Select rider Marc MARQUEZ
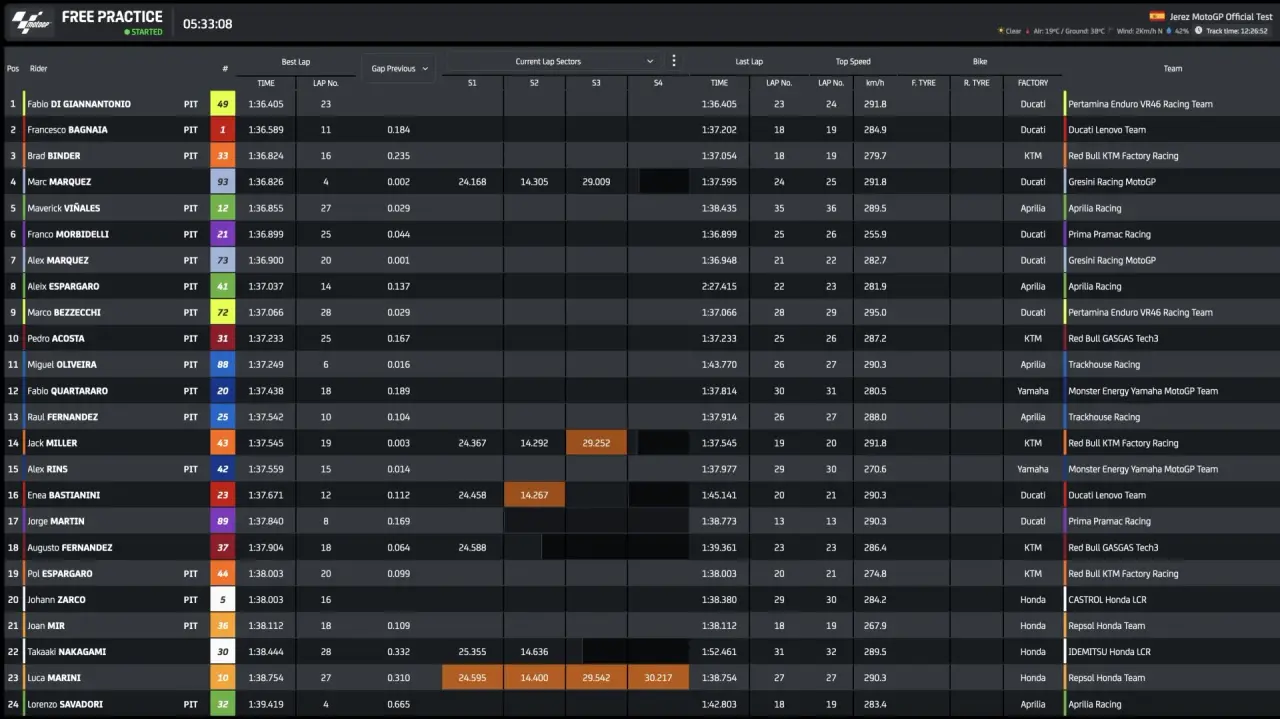This screenshot has height=719, width=1280. (59, 182)
